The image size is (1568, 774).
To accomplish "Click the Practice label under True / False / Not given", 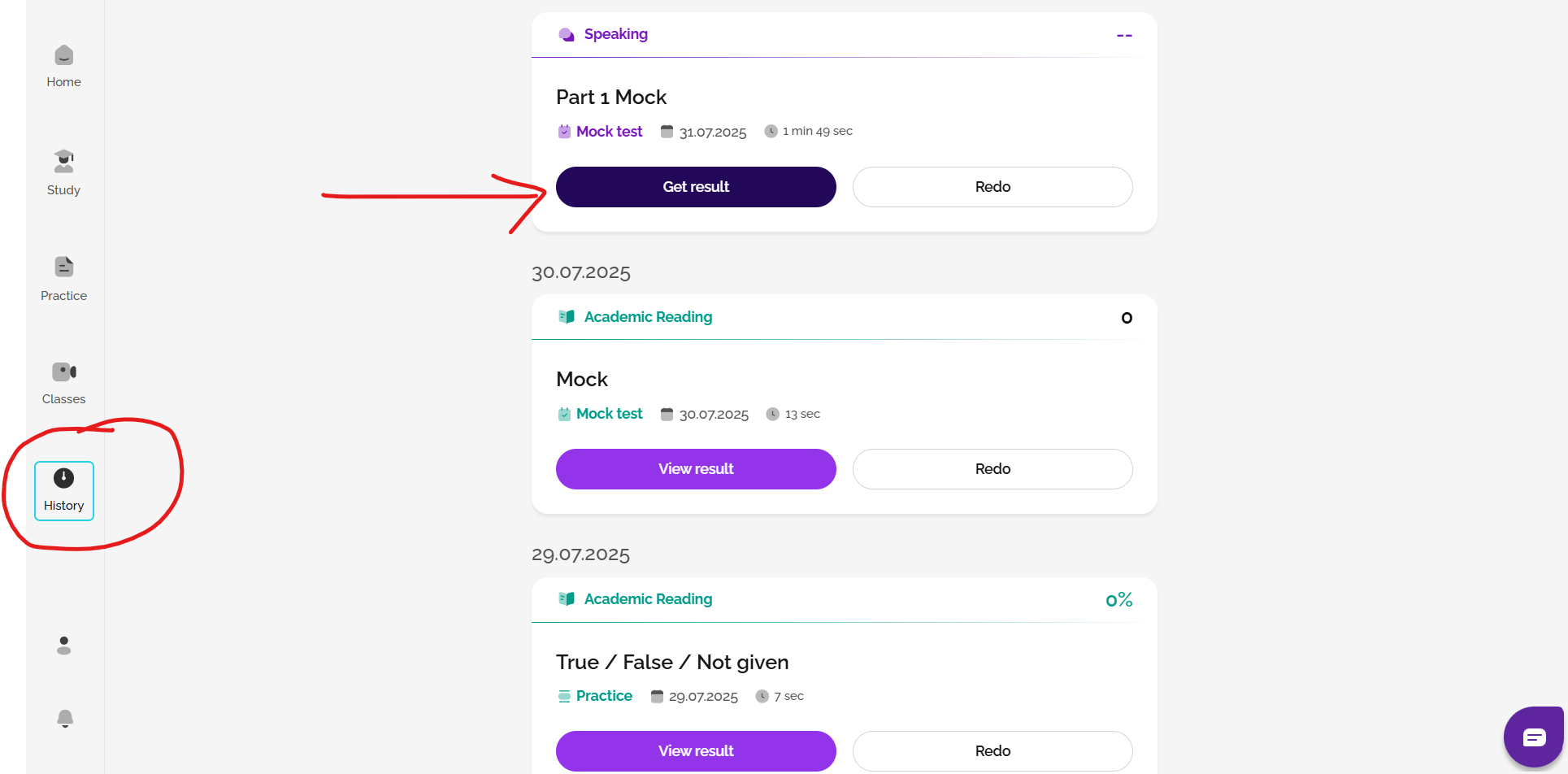I will 604,696.
